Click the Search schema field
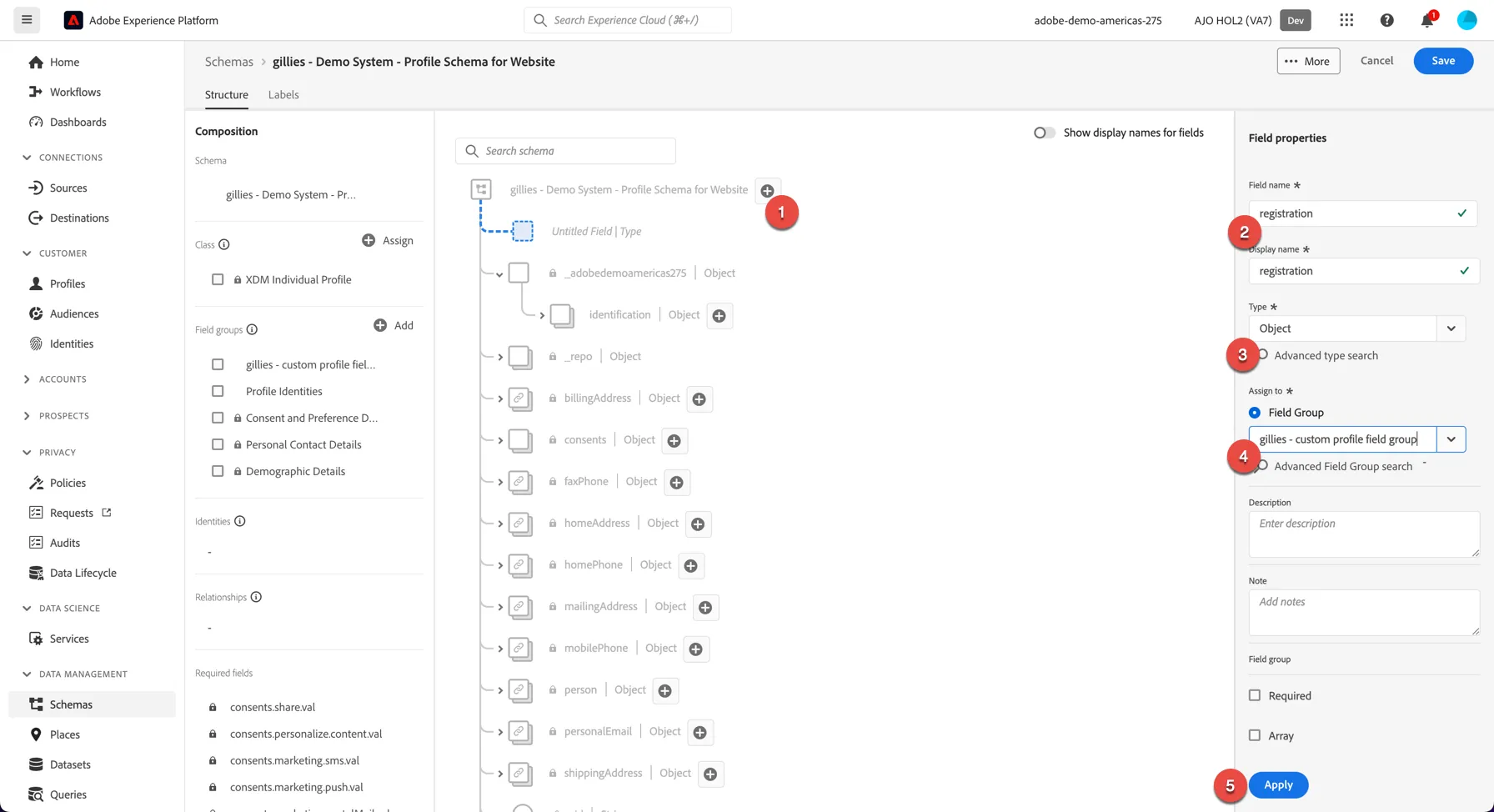This screenshot has width=1494, height=812. [565, 151]
